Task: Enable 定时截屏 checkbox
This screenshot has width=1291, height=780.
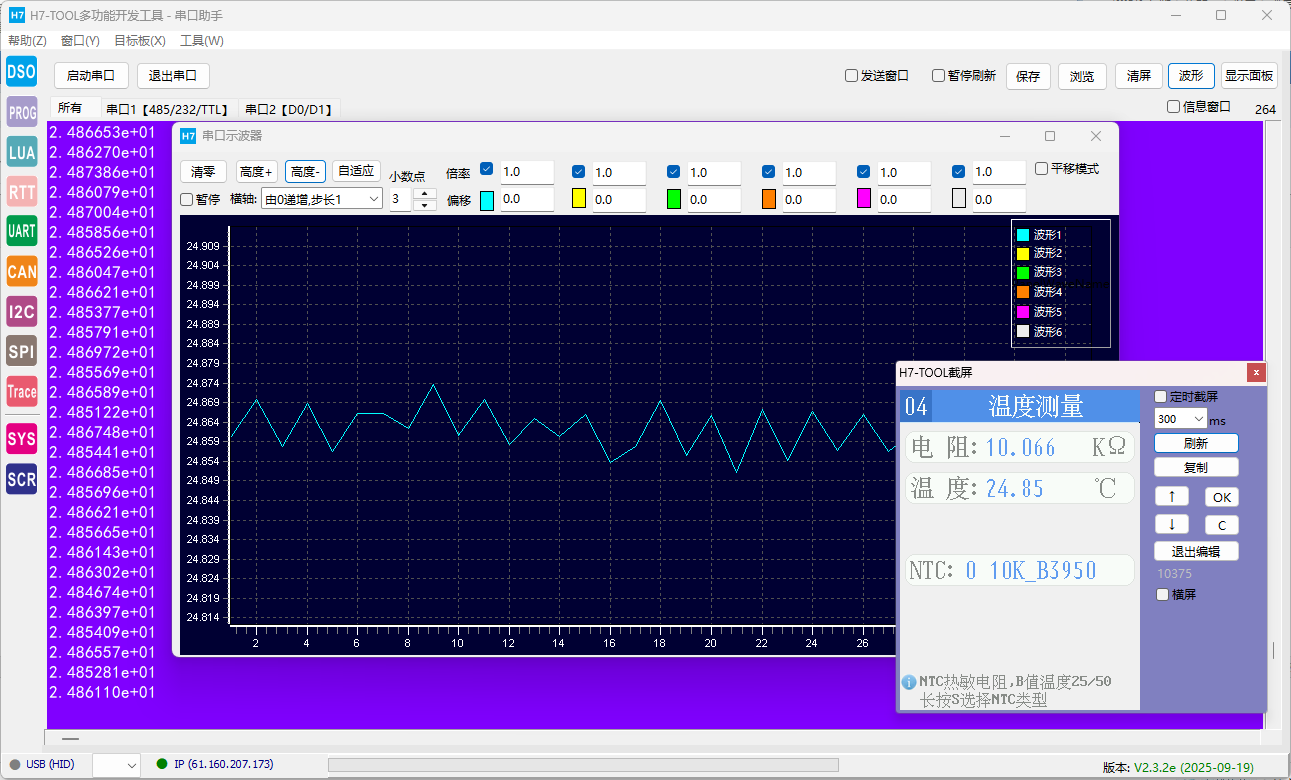Action: click(x=1161, y=396)
